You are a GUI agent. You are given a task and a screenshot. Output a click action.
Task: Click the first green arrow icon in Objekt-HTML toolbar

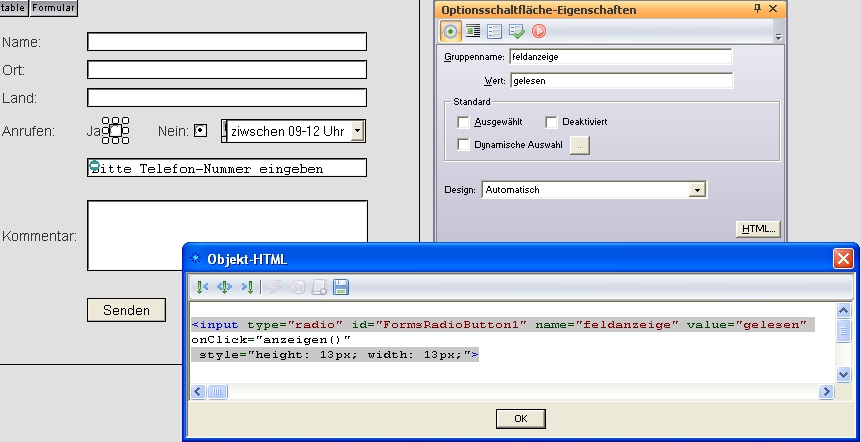coord(202,287)
